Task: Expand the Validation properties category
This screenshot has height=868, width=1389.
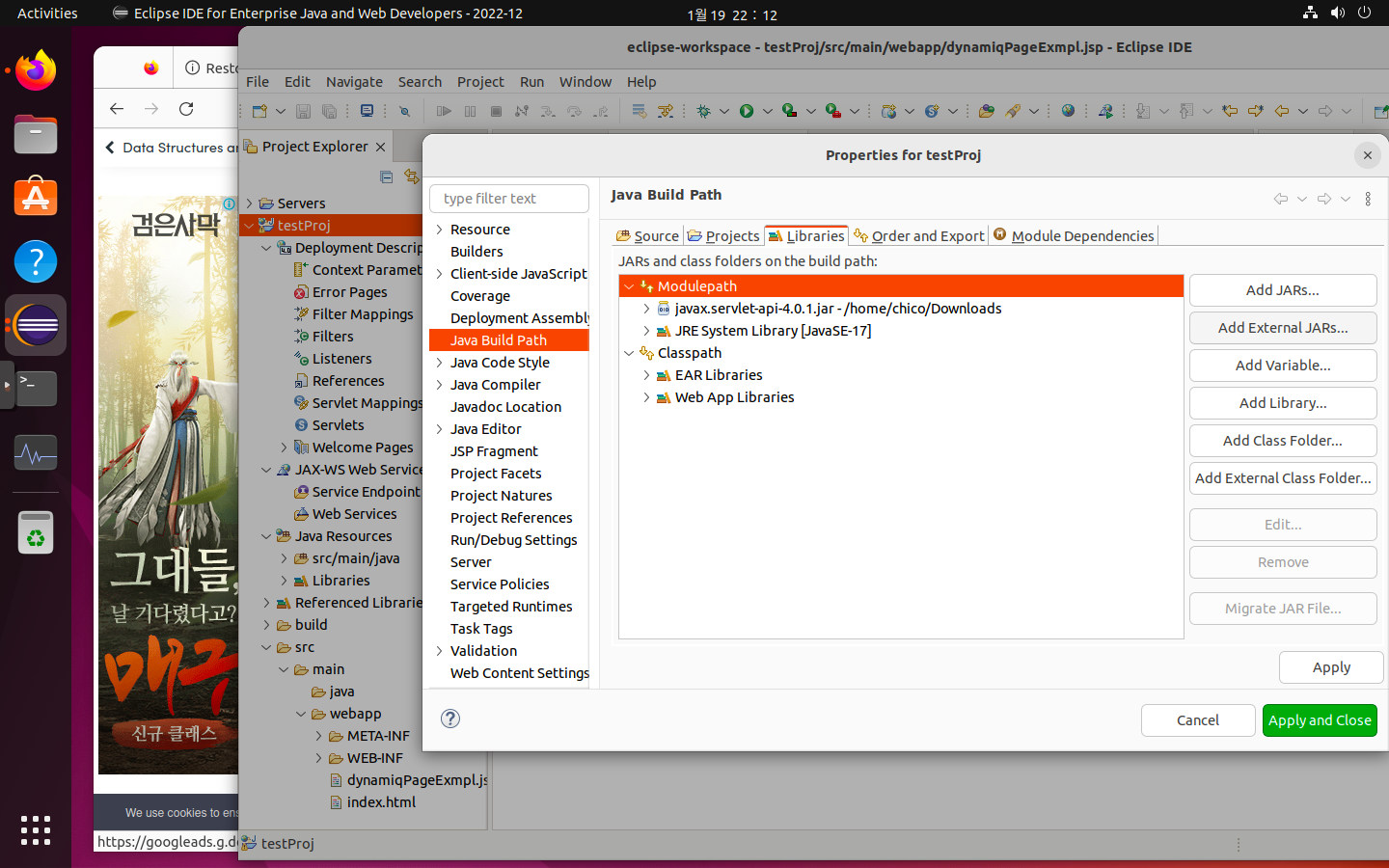Action: (440, 651)
